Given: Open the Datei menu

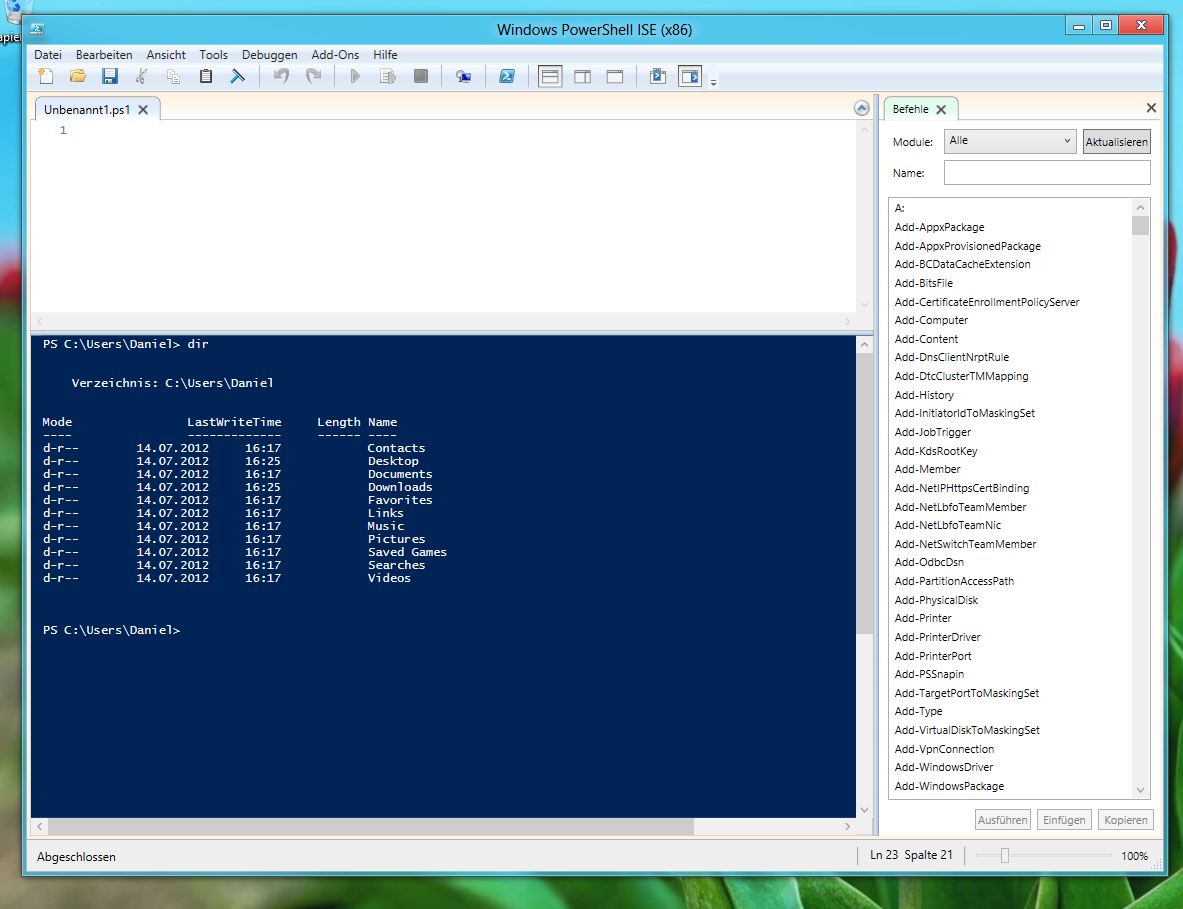Looking at the screenshot, I should pyautogui.click(x=48, y=54).
